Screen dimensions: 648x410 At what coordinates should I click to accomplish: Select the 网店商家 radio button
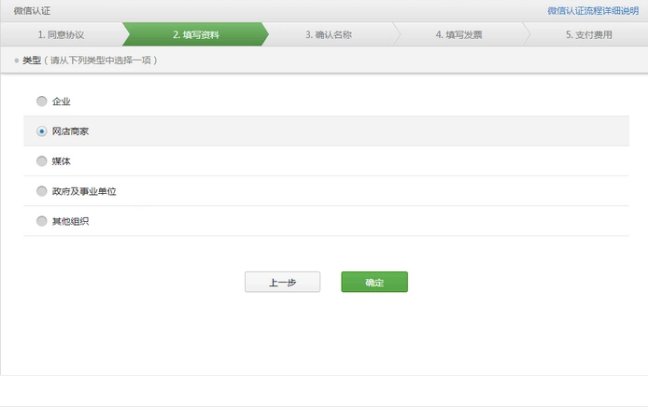(x=41, y=131)
